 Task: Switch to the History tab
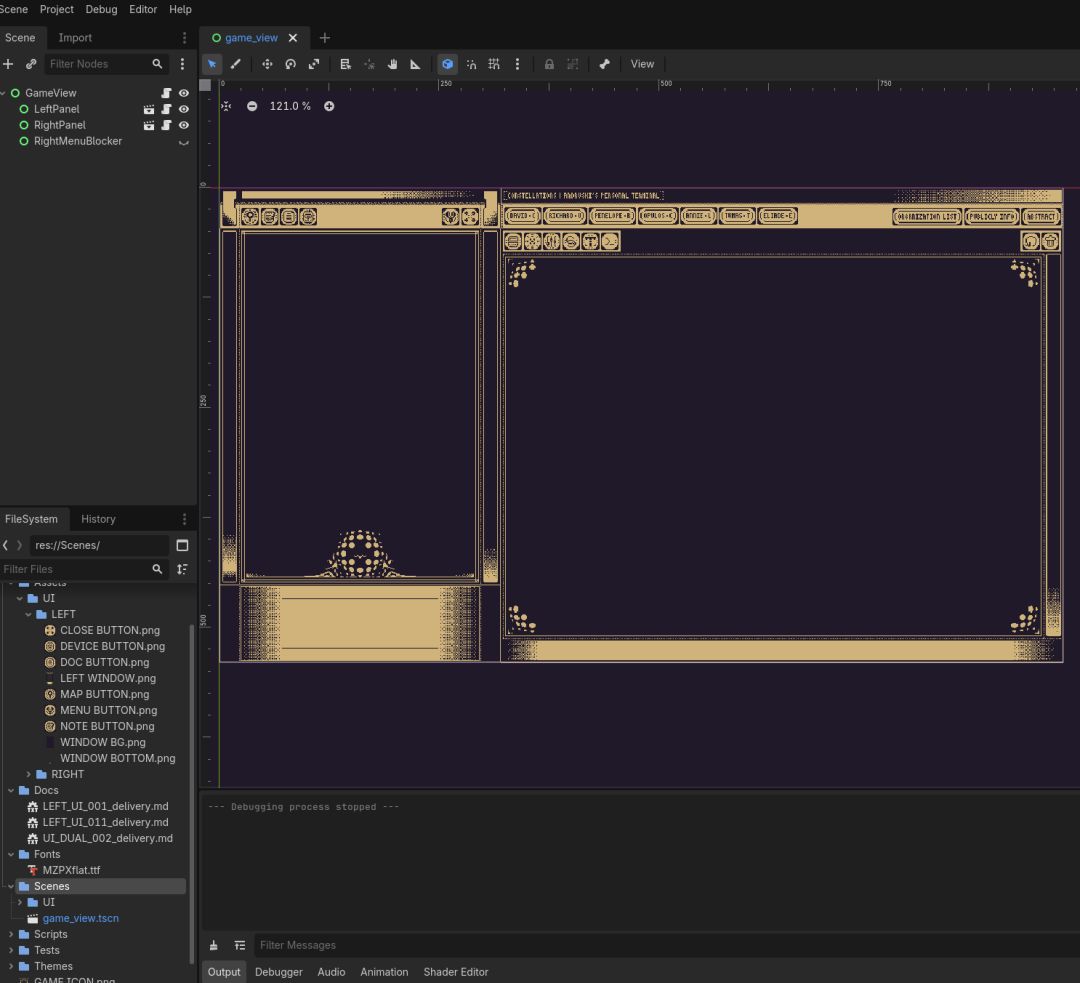(98, 519)
